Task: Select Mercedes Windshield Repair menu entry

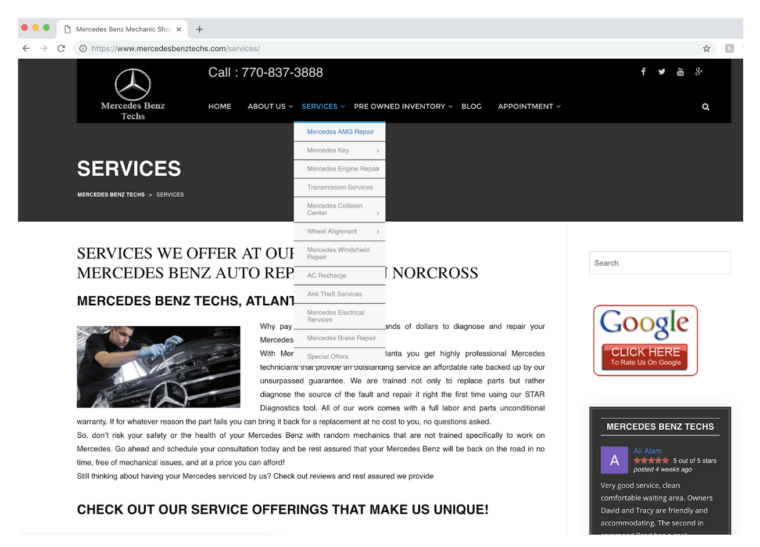Action: (x=340, y=253)
